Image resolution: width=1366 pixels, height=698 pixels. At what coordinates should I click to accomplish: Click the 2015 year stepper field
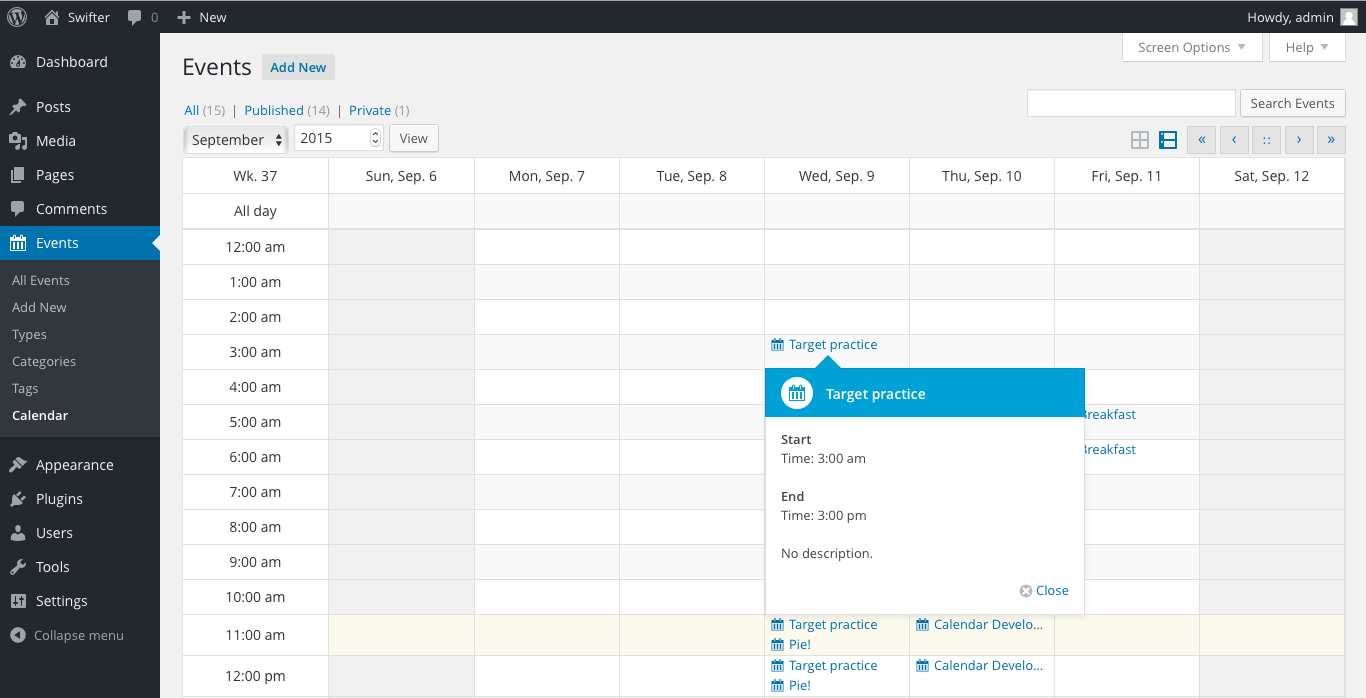[x=338, y=138]
